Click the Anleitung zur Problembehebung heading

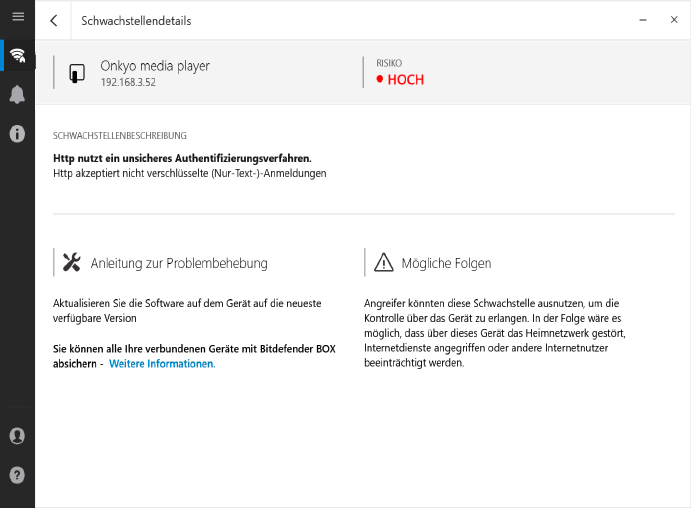[179, 264]
